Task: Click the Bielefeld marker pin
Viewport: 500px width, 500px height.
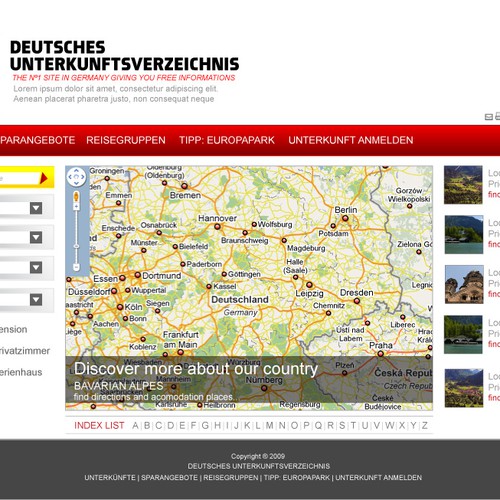Action: coord(175,247)
